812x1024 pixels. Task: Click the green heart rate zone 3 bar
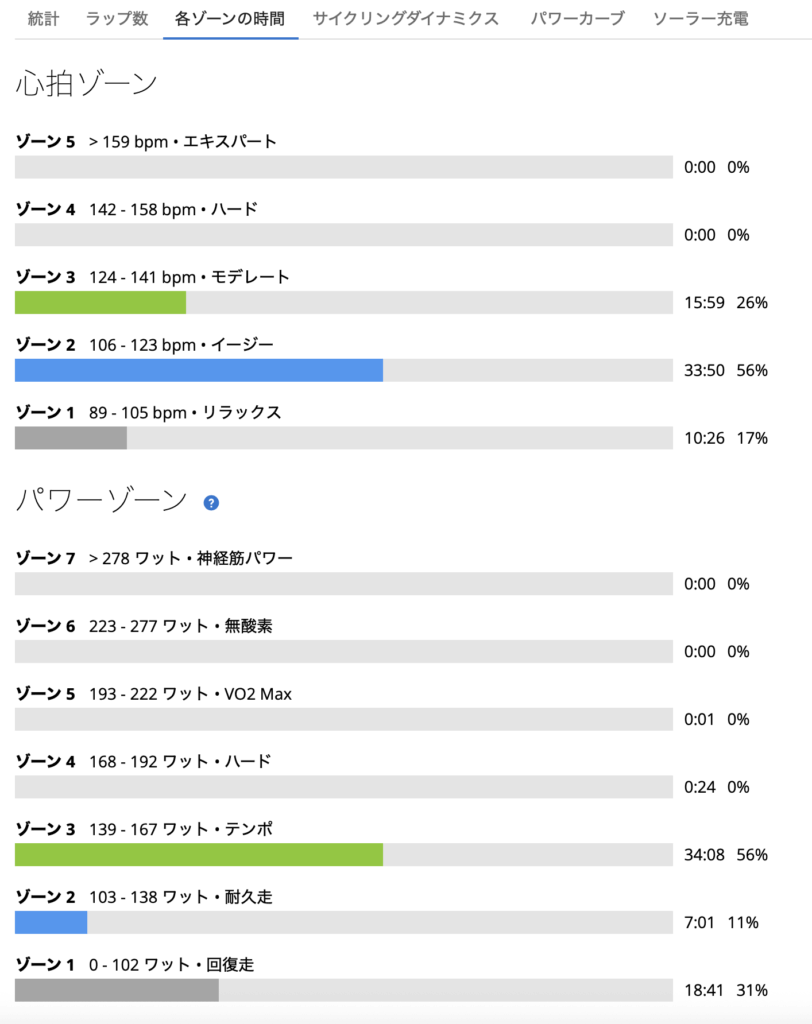[x=100, y=302]
